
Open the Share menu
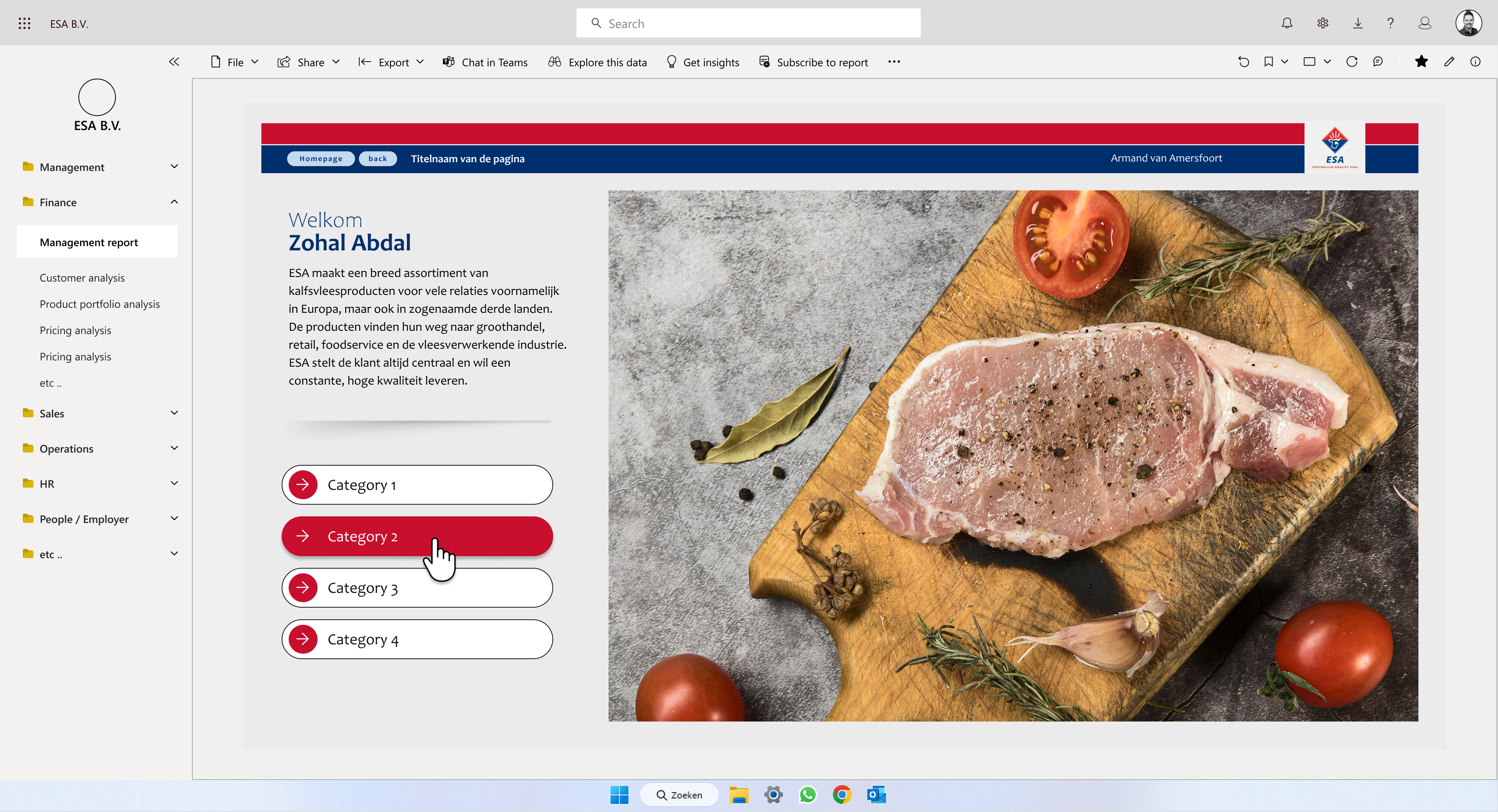point(308,62)
